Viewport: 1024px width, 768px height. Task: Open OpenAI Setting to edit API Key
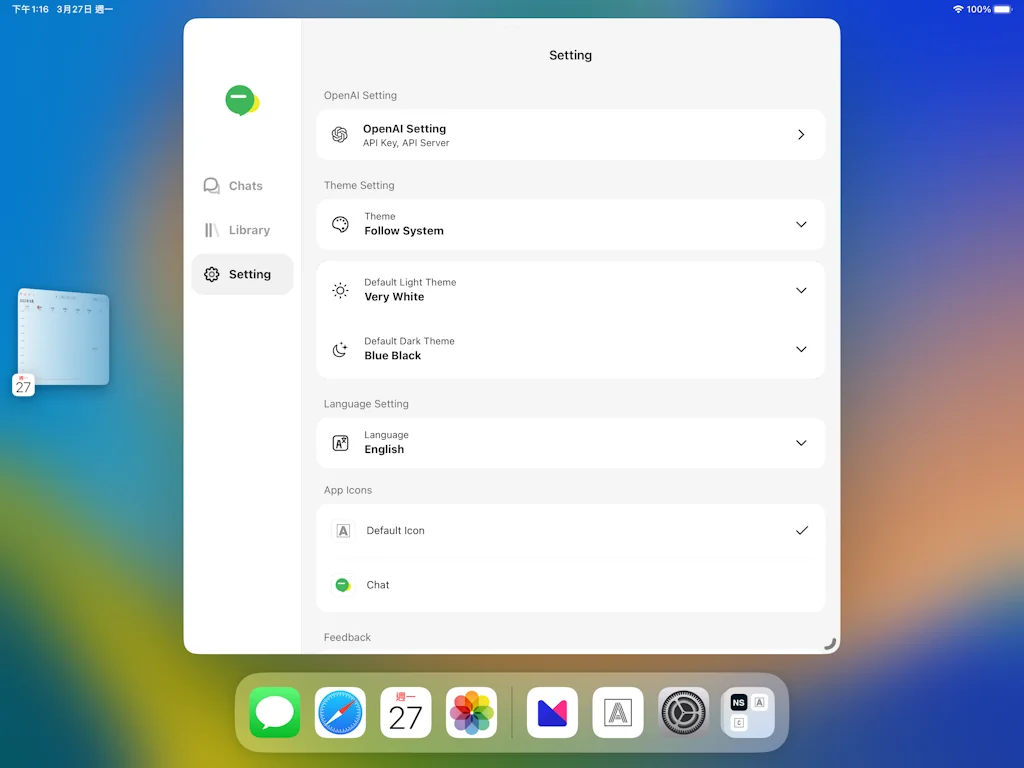coord(570,134)
